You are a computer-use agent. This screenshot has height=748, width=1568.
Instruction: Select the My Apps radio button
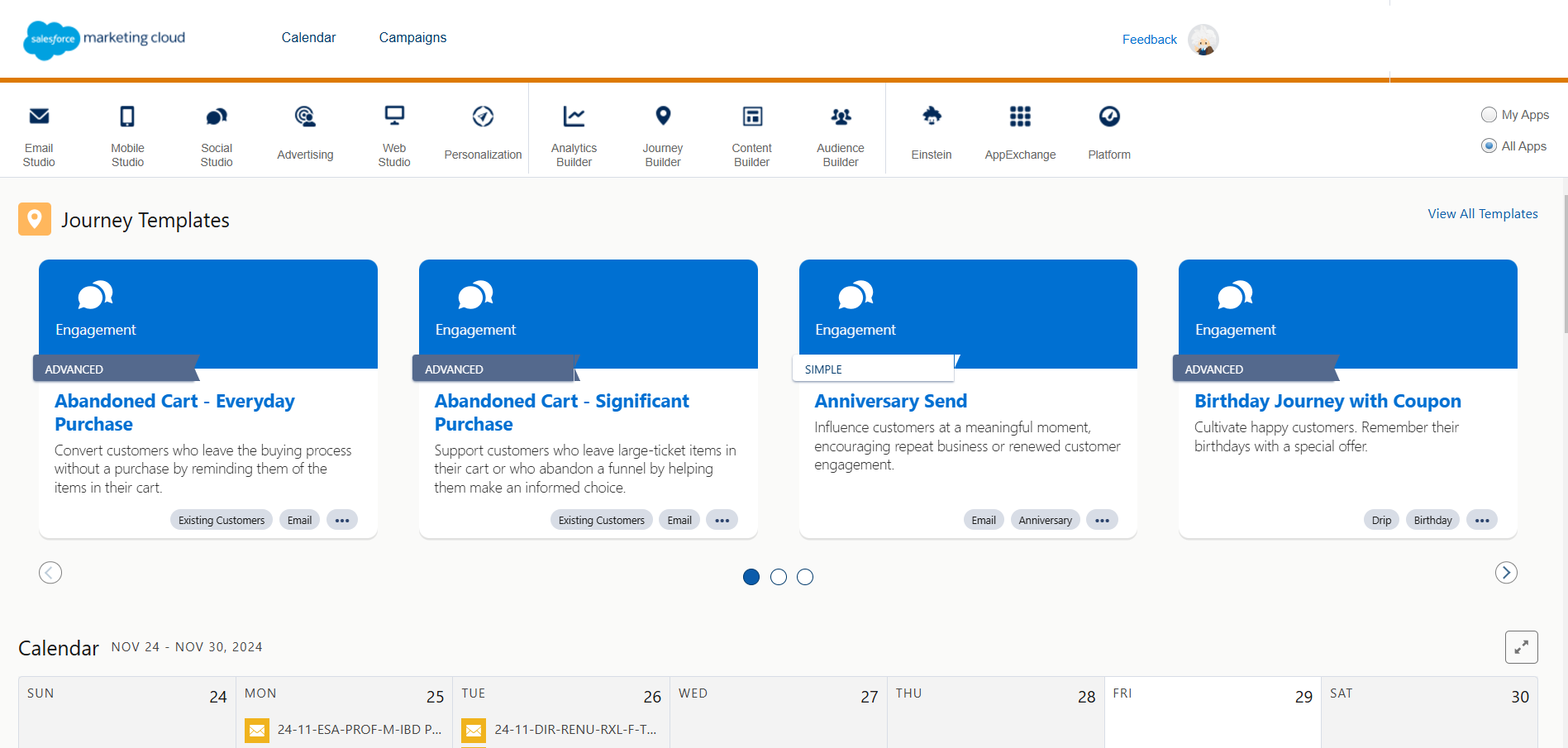1489,115
